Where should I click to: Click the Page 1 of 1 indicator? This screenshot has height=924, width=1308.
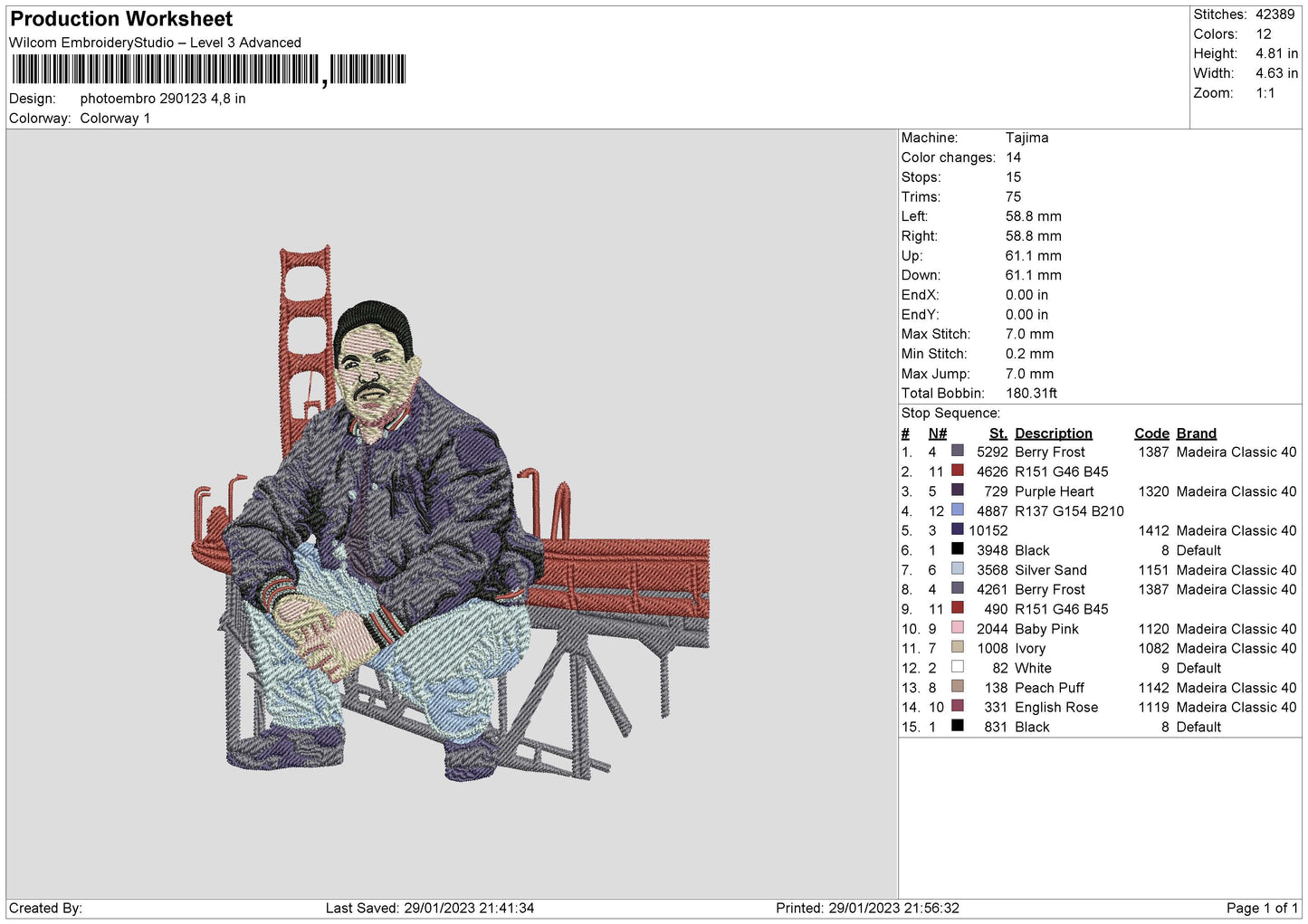pos(1261,908)
